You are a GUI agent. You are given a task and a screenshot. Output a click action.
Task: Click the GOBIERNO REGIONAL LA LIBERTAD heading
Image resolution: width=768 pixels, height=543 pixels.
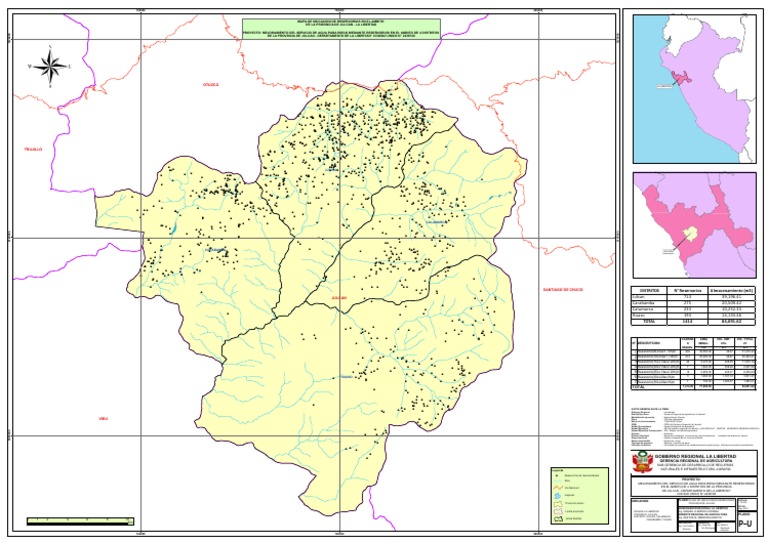[x=696, y=456]
